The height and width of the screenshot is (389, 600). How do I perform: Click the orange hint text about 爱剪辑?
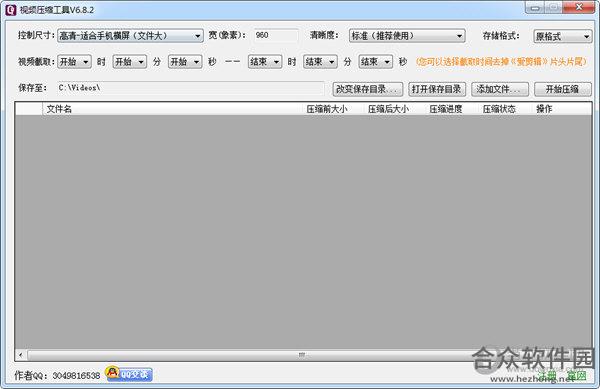pyautogui.click(x=501, y=62)
